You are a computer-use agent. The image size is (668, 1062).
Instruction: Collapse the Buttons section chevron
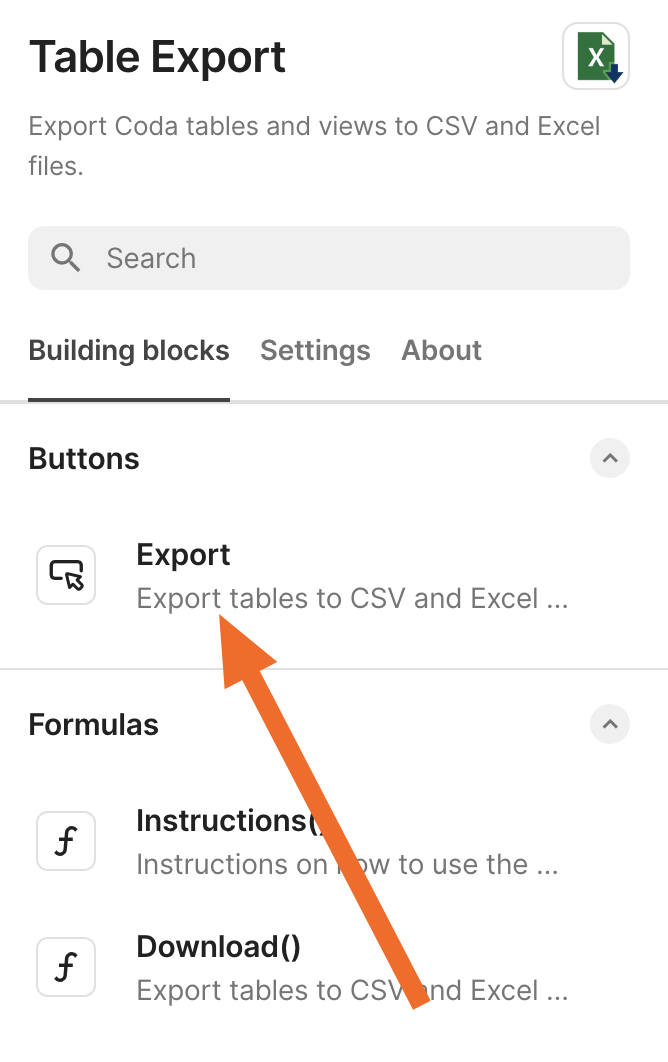tap(610, 459)
